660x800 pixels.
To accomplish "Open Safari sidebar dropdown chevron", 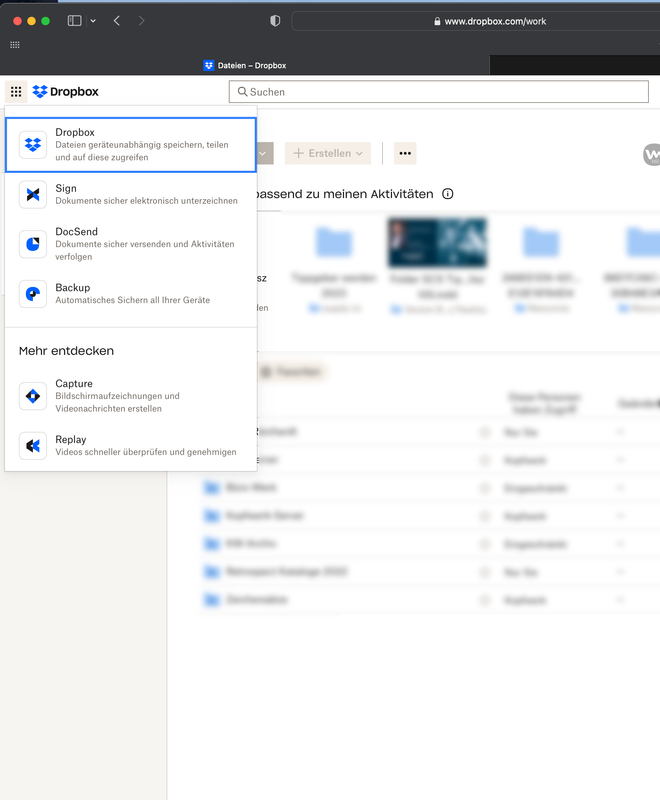I will tap(93, 21).
